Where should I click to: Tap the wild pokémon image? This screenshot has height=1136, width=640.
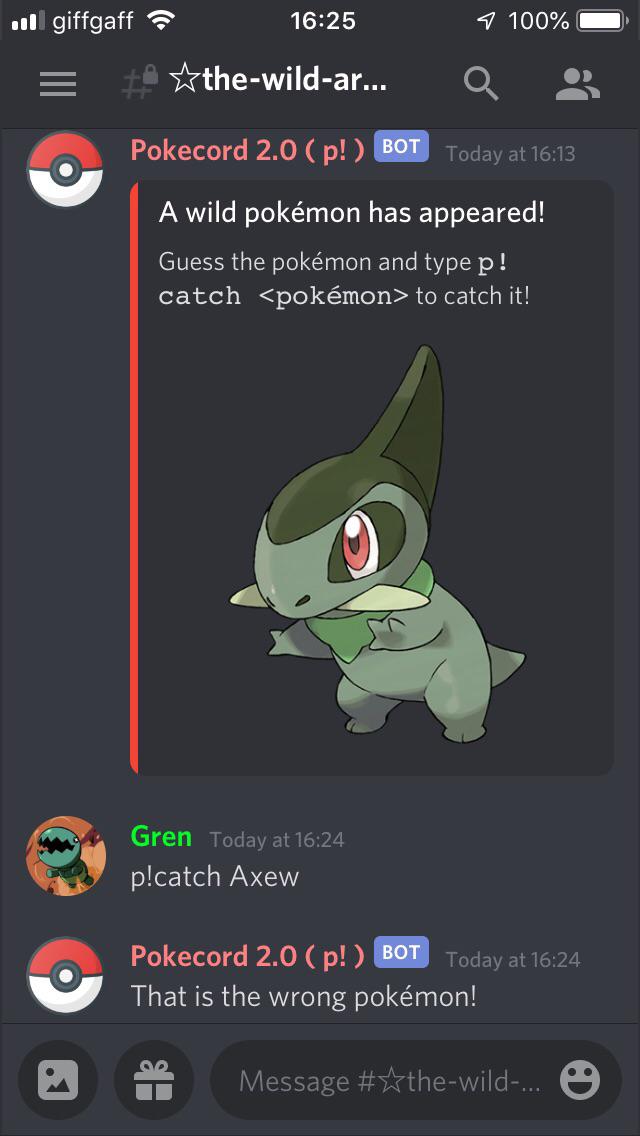tap(377, 545)
